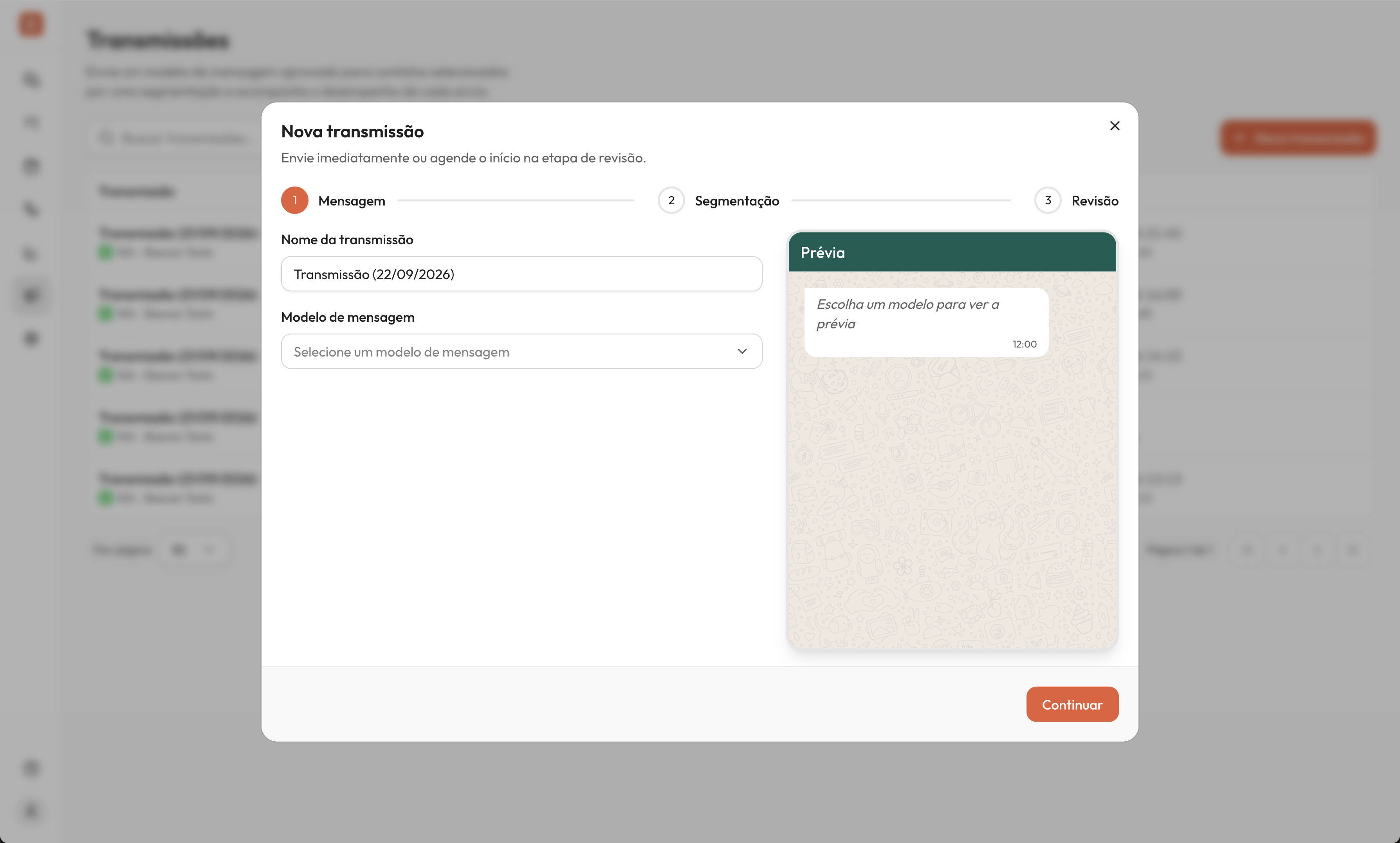Click the 12:00 timestamp in the preview
1400x843 pixels.
(x=1025, y=344)
